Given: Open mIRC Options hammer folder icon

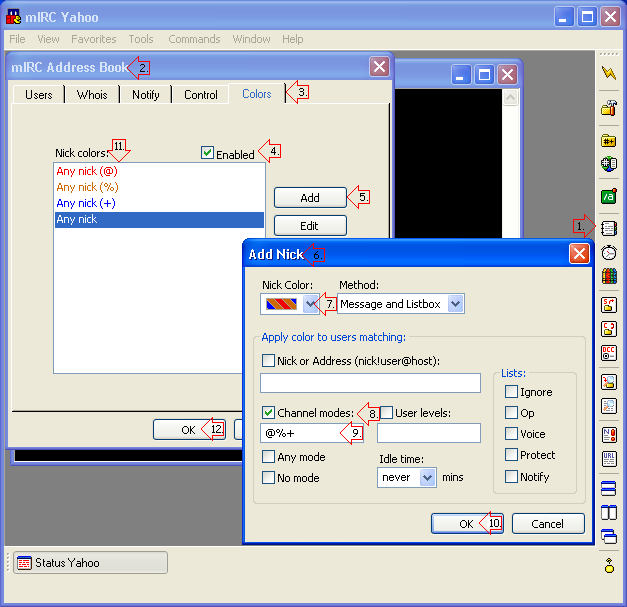Looking at the screenshot, I should (x=609, y=108).
